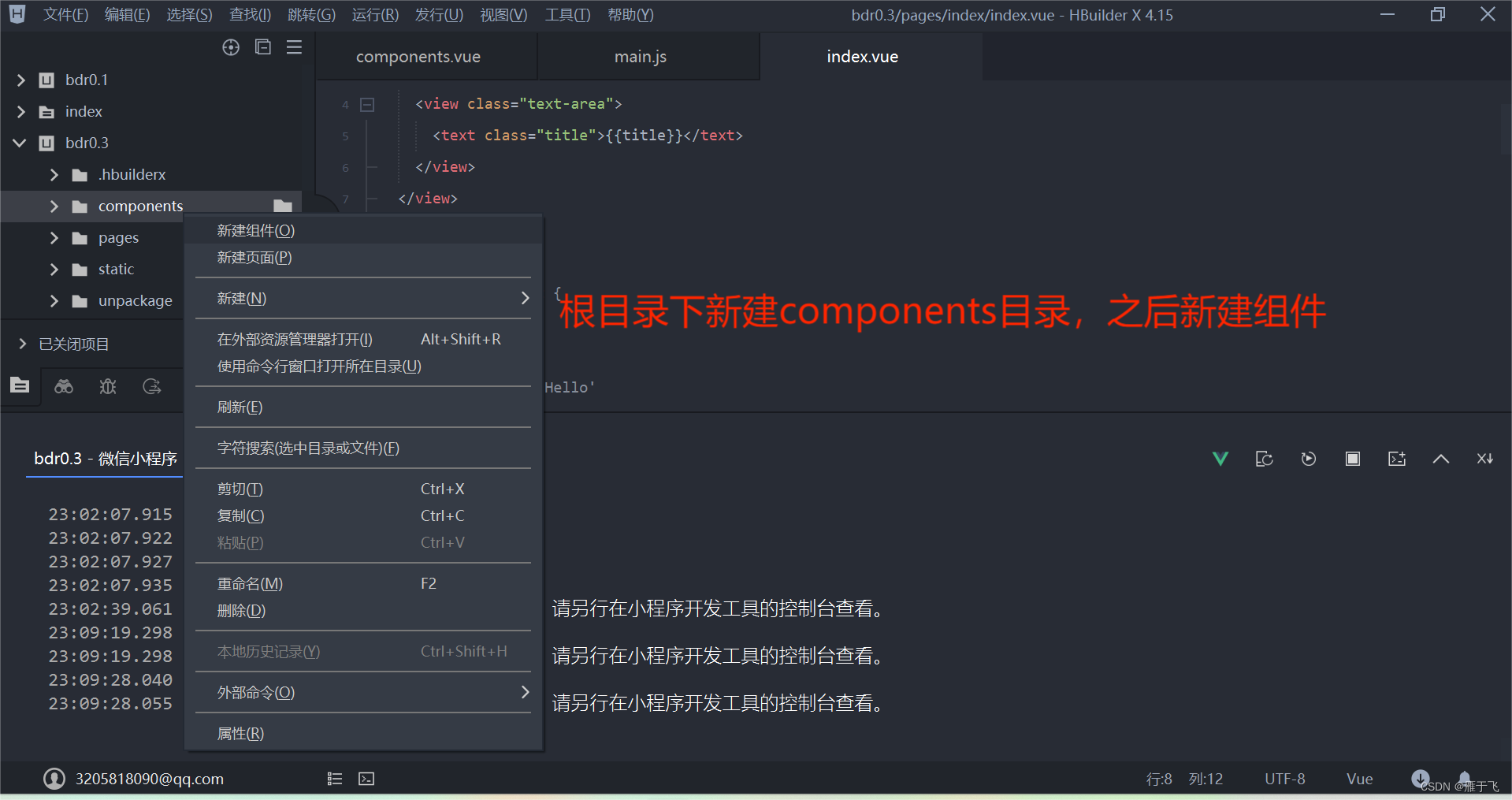Select the bdr0.3 - 微信小程序 console tab
The image size is (1512, 800).
[106, 459]
